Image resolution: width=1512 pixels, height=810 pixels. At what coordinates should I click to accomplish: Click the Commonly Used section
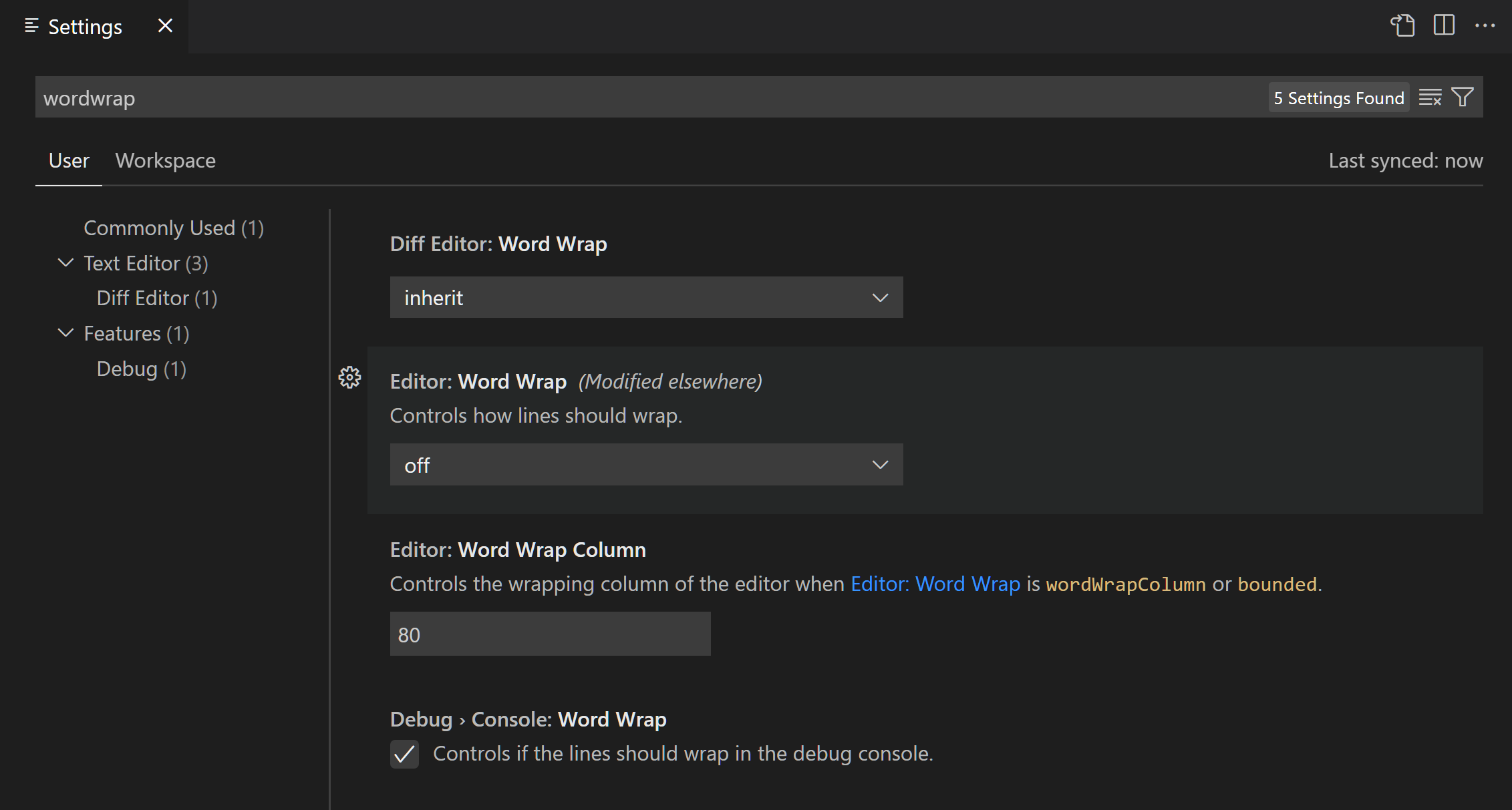pyautogui.click(x=173, y=227)
